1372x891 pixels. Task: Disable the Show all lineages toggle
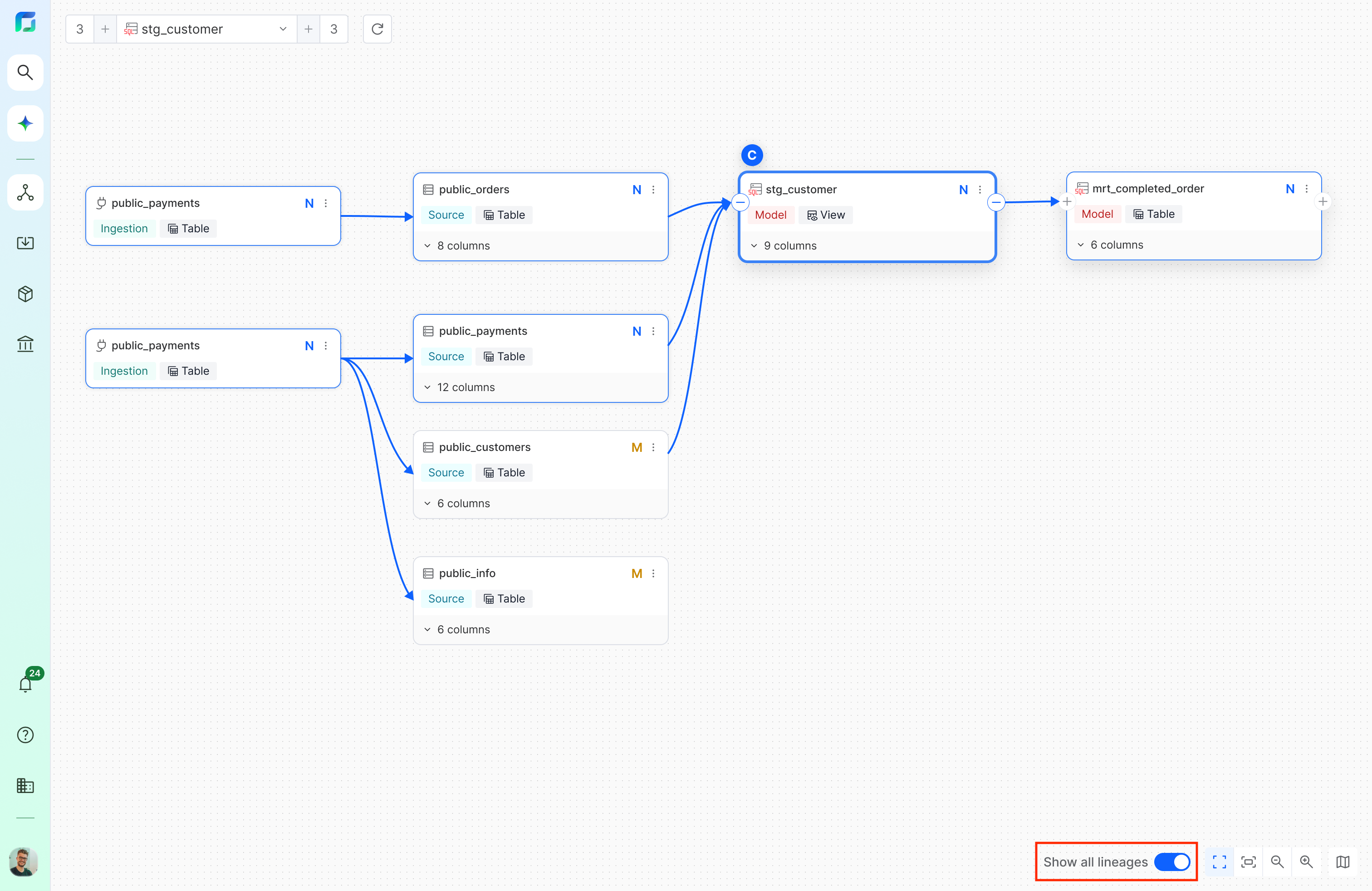pyautogui.click(x=1171, y=862)
